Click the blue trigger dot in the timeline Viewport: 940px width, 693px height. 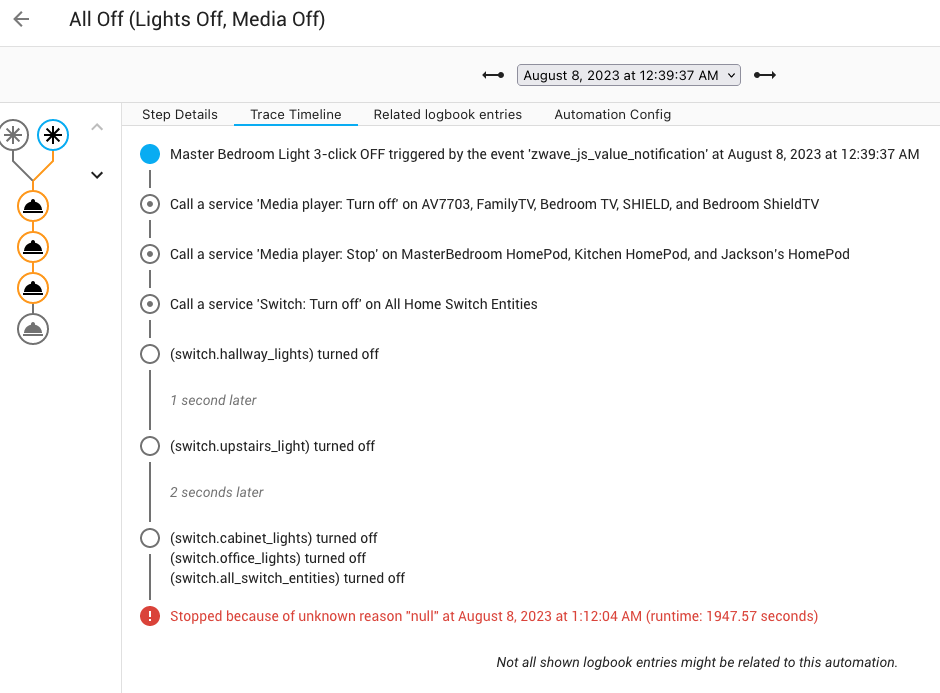150,153
